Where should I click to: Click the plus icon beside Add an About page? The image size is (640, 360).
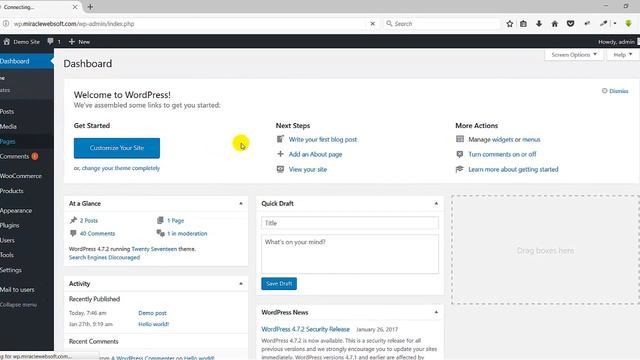point(280,154)
